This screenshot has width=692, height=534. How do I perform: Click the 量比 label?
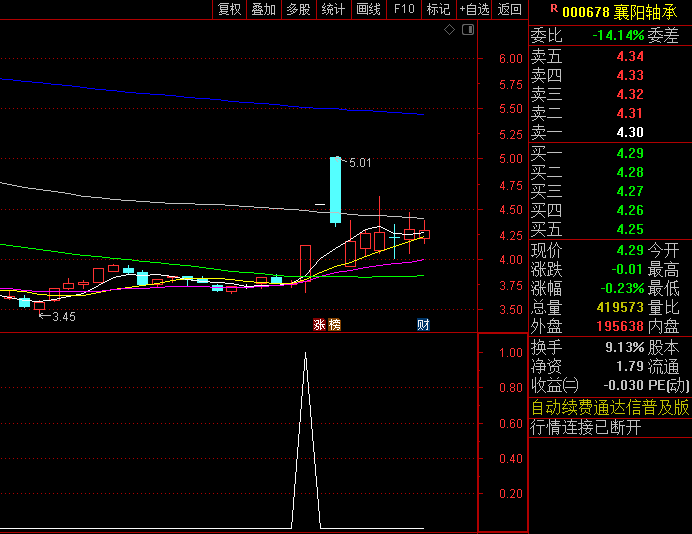[x=663, y=307]
